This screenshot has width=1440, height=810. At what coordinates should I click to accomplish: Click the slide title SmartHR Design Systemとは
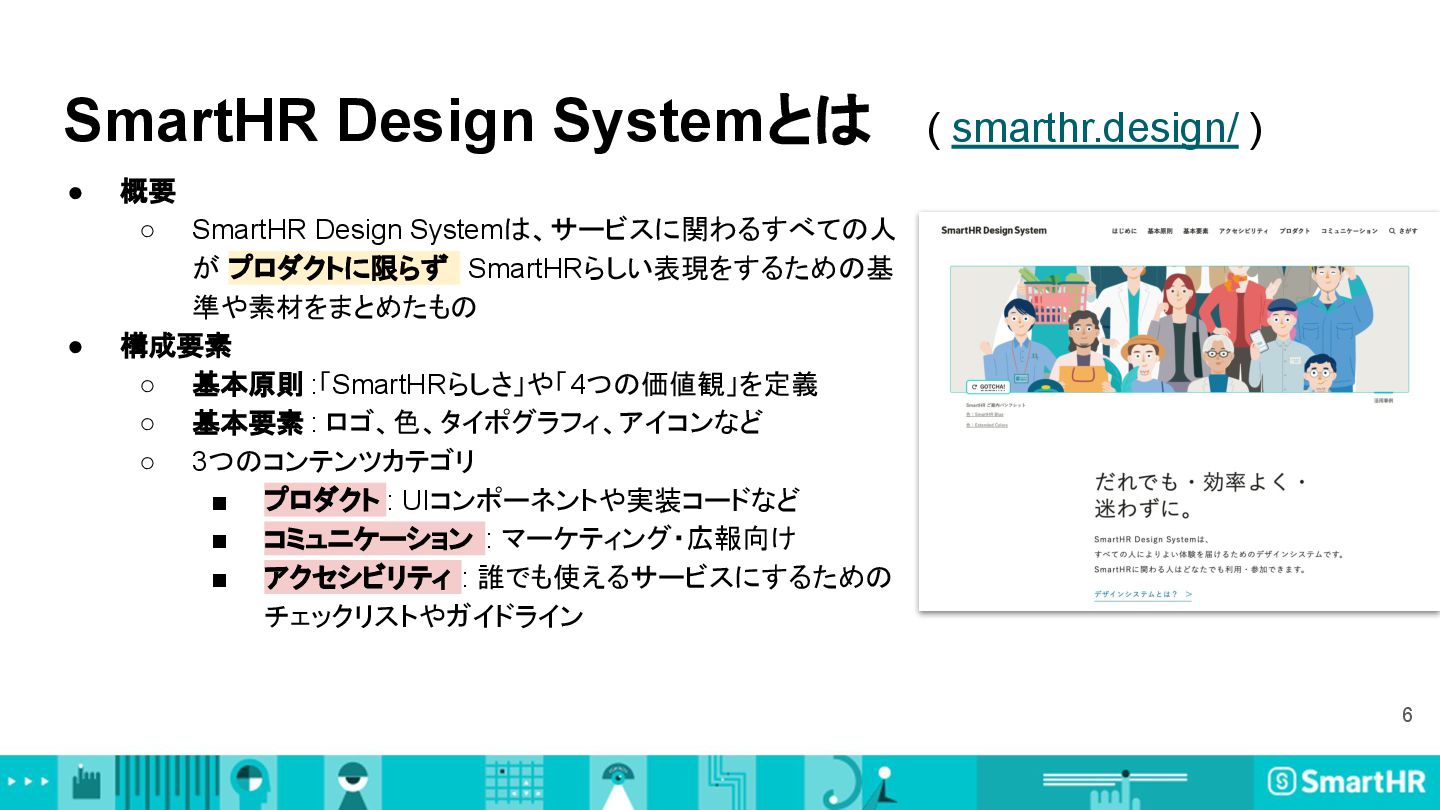pyautogui.click(x=468, y=120)
